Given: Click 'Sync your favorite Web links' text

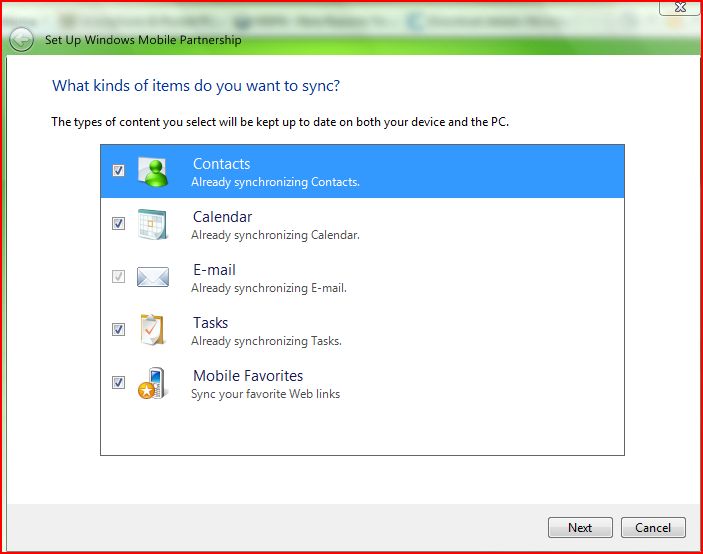Looking at the screenshot, I should [x=265, y=394].
